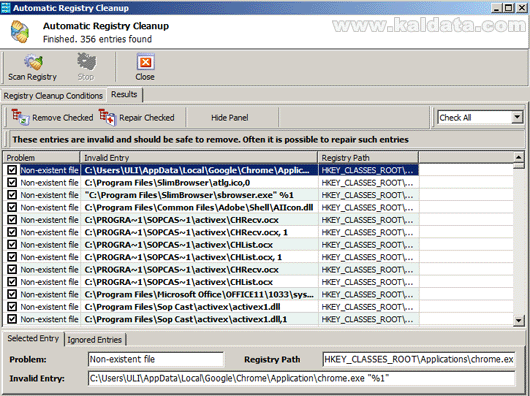Select the CHList.ocx, 1 entry row
This screenshot has width=530, height=396.
tap(211, 257)
